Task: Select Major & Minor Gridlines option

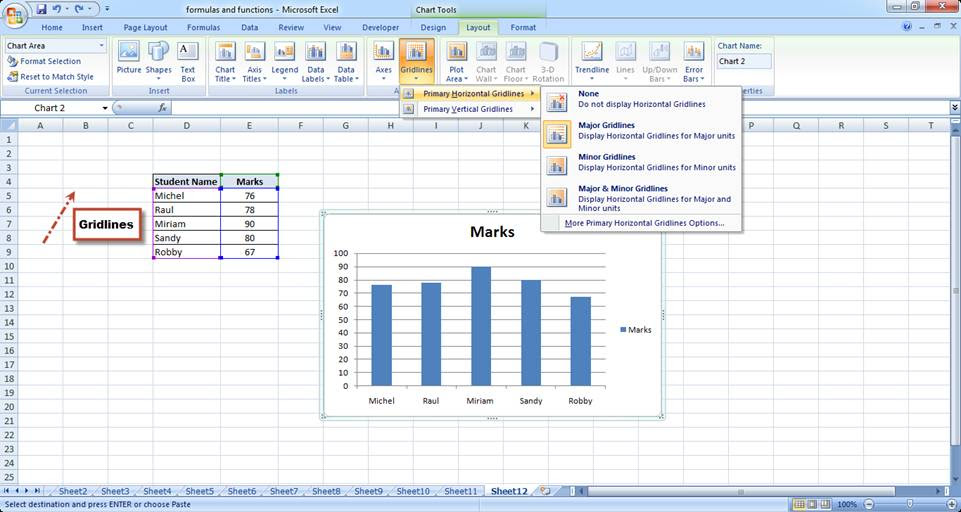Action: click(641, 198)
